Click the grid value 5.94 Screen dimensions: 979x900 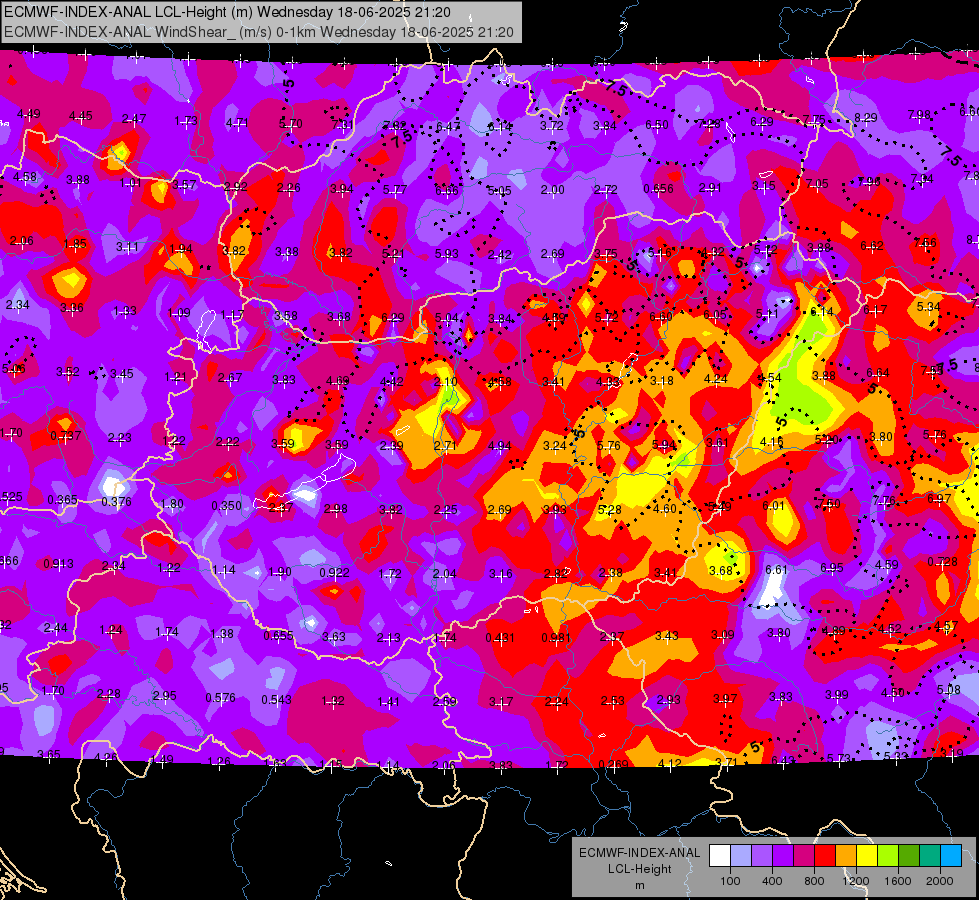664,444
